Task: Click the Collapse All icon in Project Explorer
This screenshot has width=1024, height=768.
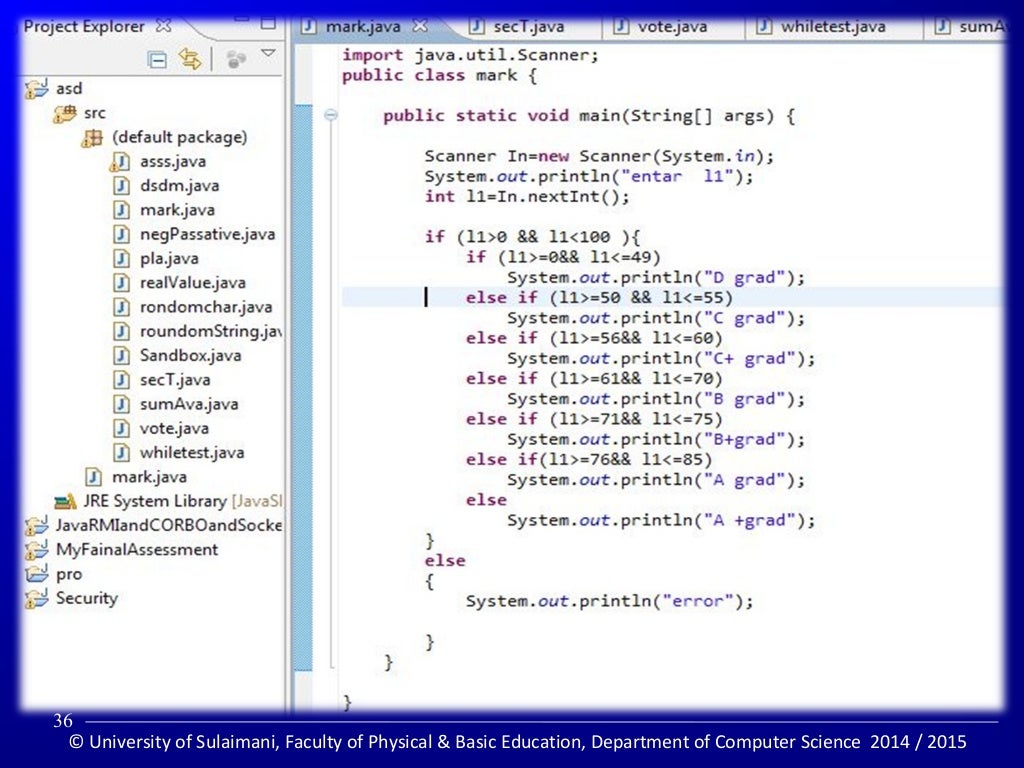Action: 157,59
